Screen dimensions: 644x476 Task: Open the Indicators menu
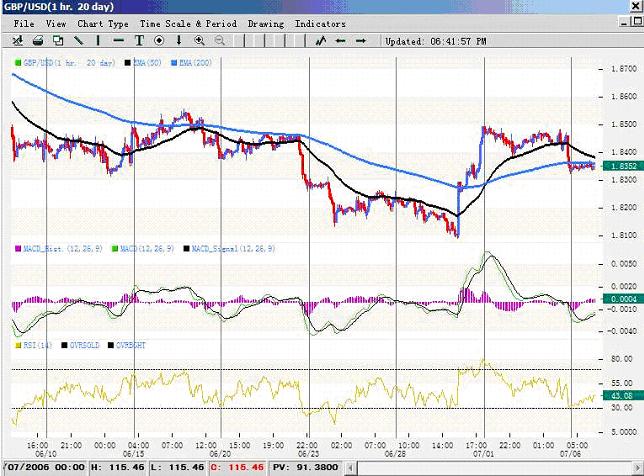pos(322,23)
